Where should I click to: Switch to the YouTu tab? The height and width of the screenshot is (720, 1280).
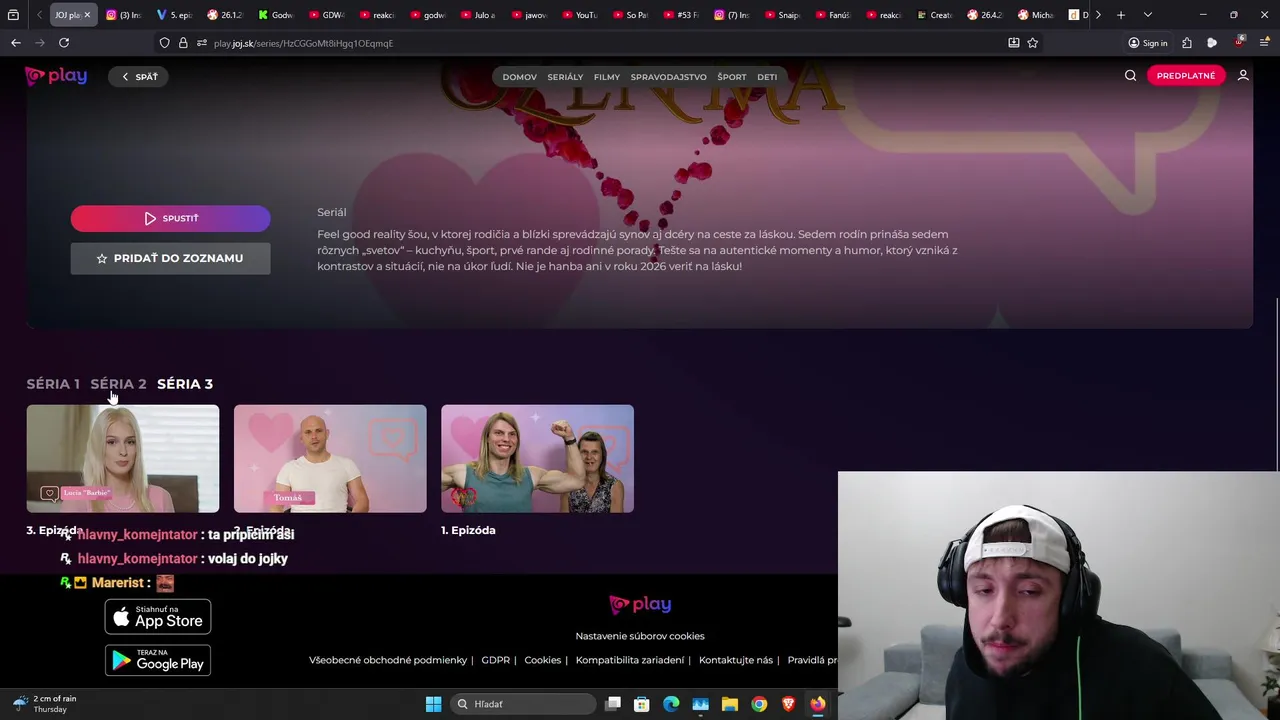(579, 15)
